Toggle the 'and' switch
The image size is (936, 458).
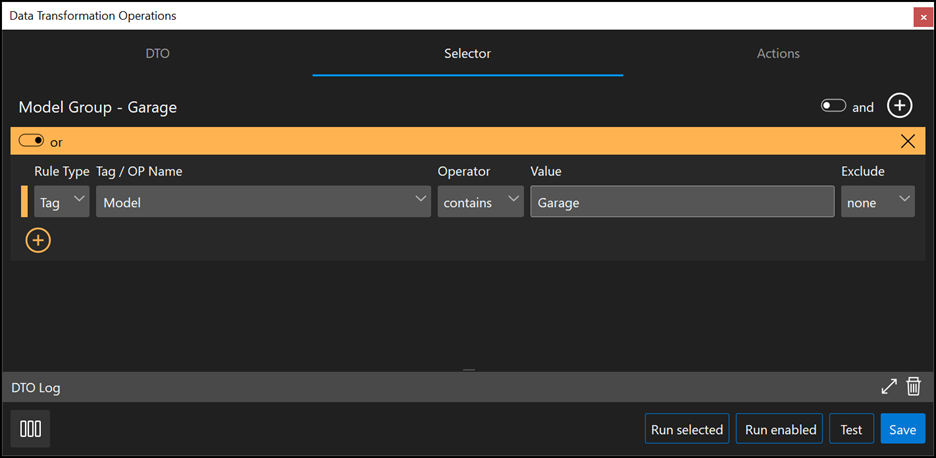833,106
